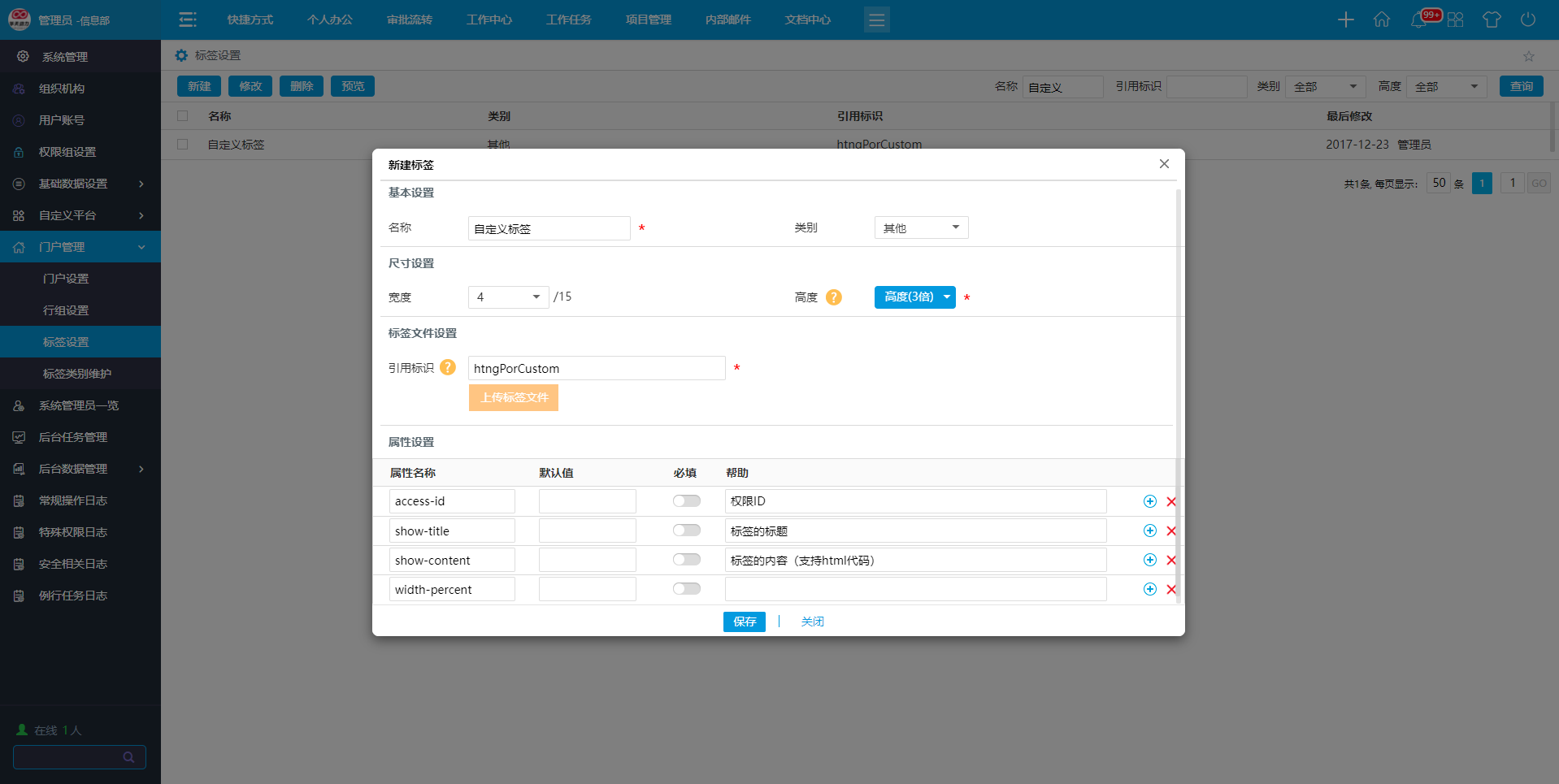Click the 上传标签文件 upload button
Viewport: 1559px width, 784px height.
click(514, 398)
